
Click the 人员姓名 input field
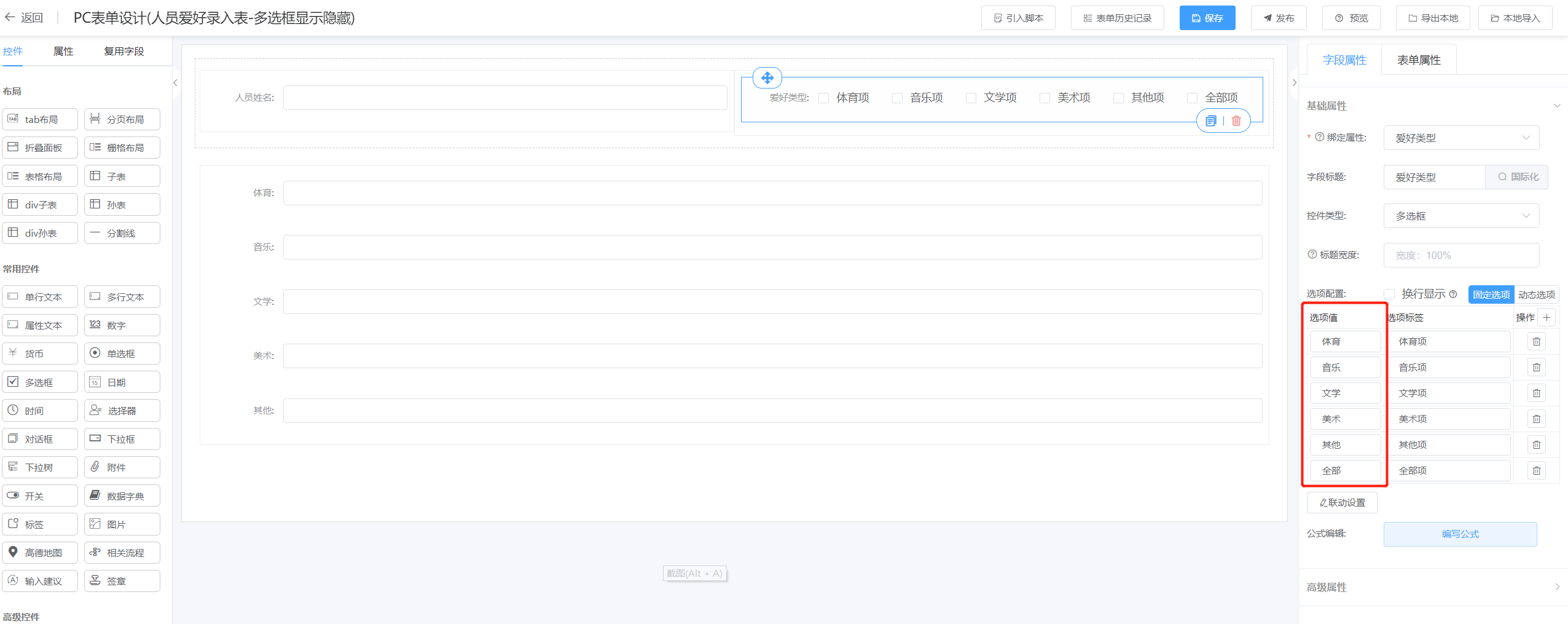(505, 98)
